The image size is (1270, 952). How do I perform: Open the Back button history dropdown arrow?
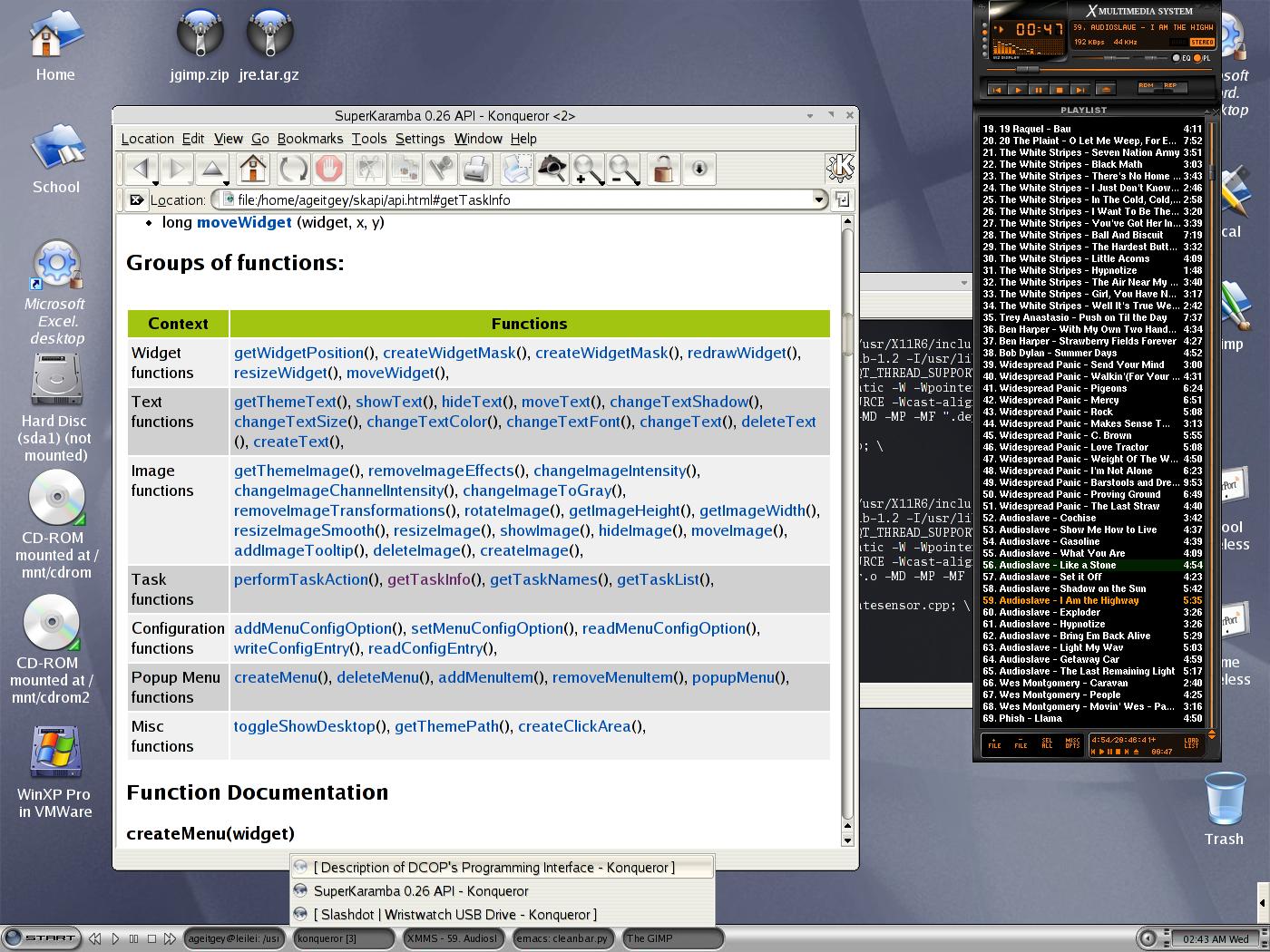[154, 181]
